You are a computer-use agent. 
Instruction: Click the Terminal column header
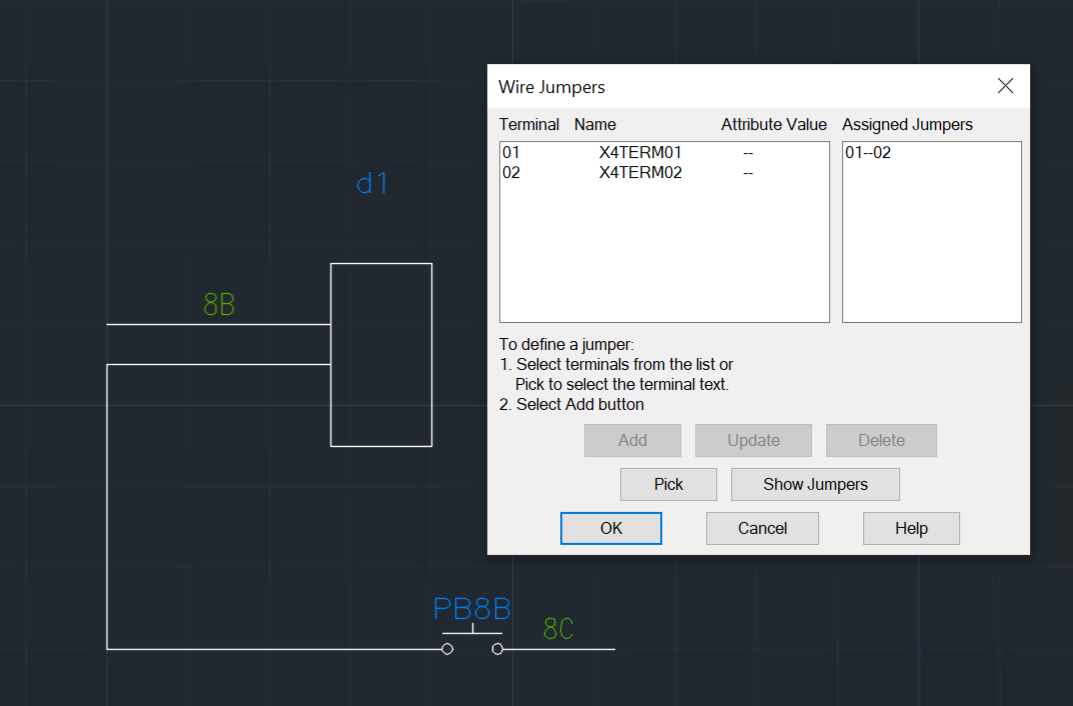[x=529, y=124]
